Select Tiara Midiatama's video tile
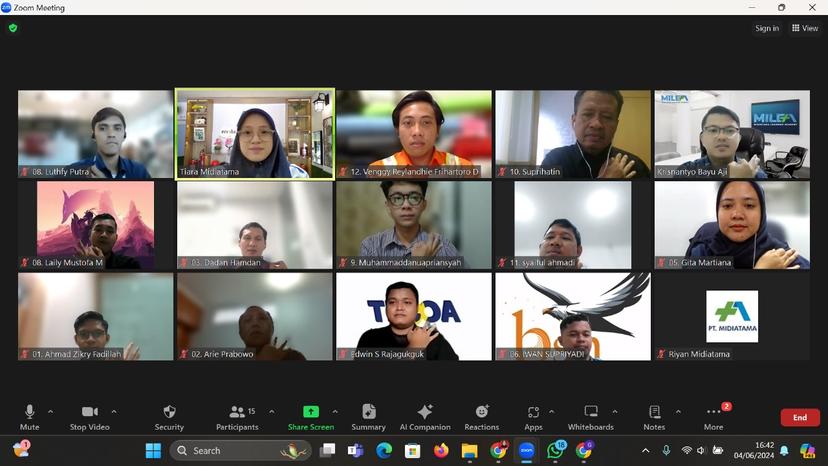828x466 pixels. pos(255,134)
